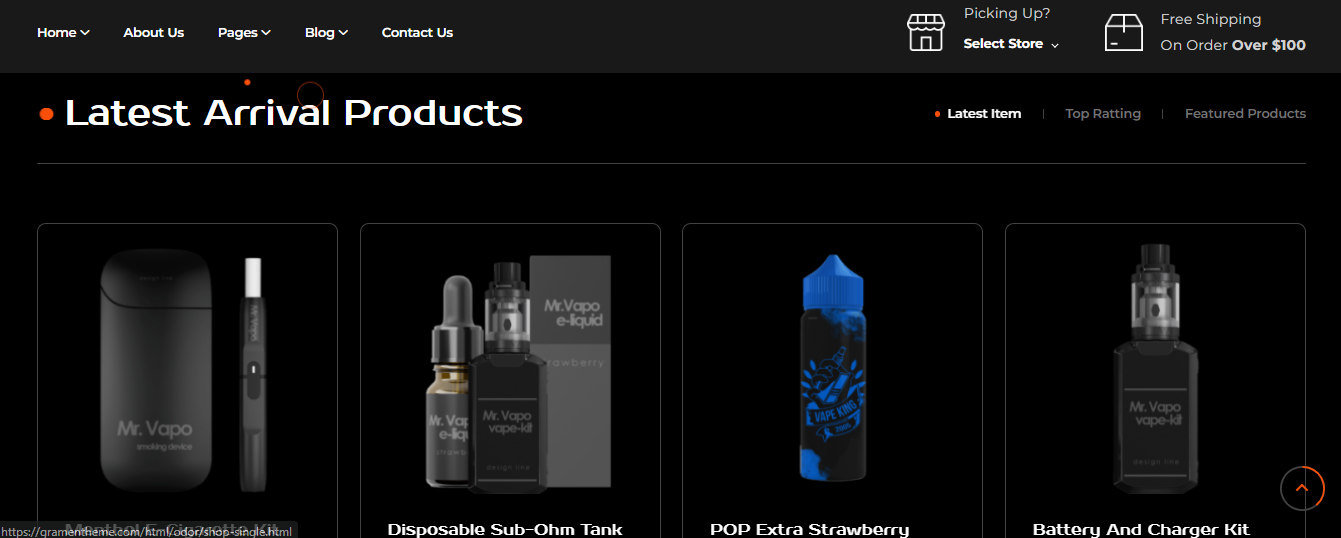The width and height of the screenshot is (1341, 538).
Task: Expand the Home menu chevron
Action: [x=85, y=33]
